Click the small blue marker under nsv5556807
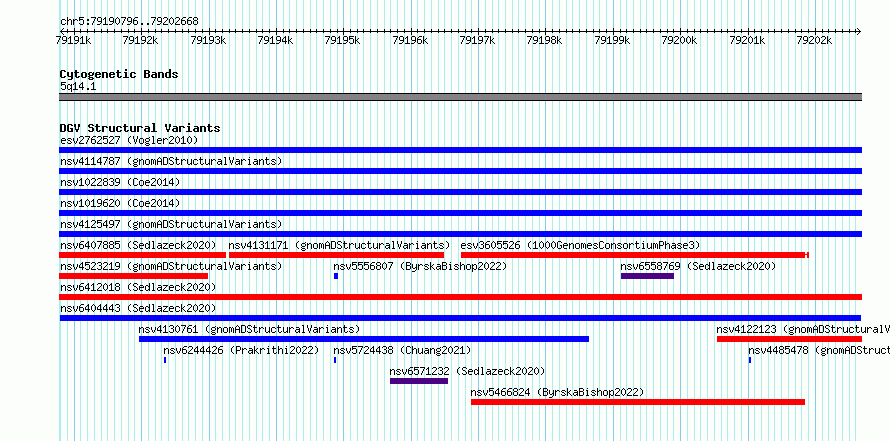This screenshot has height=441, width=890. (336, 276)
